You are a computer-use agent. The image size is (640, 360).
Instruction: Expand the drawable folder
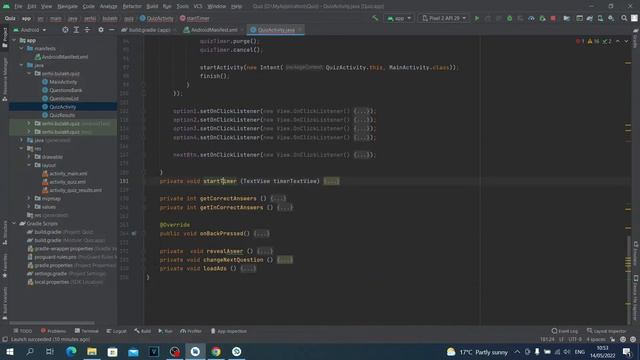pyautogui.click(x=29, y=157)
